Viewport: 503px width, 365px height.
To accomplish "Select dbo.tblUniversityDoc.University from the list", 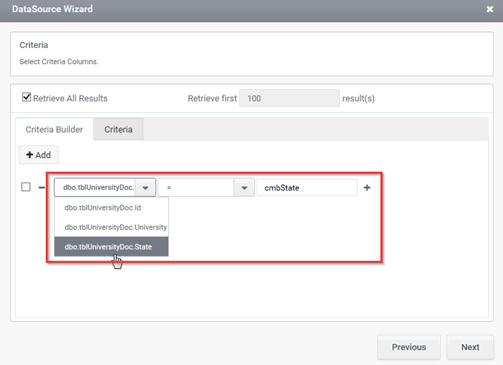I will [111, 227].
